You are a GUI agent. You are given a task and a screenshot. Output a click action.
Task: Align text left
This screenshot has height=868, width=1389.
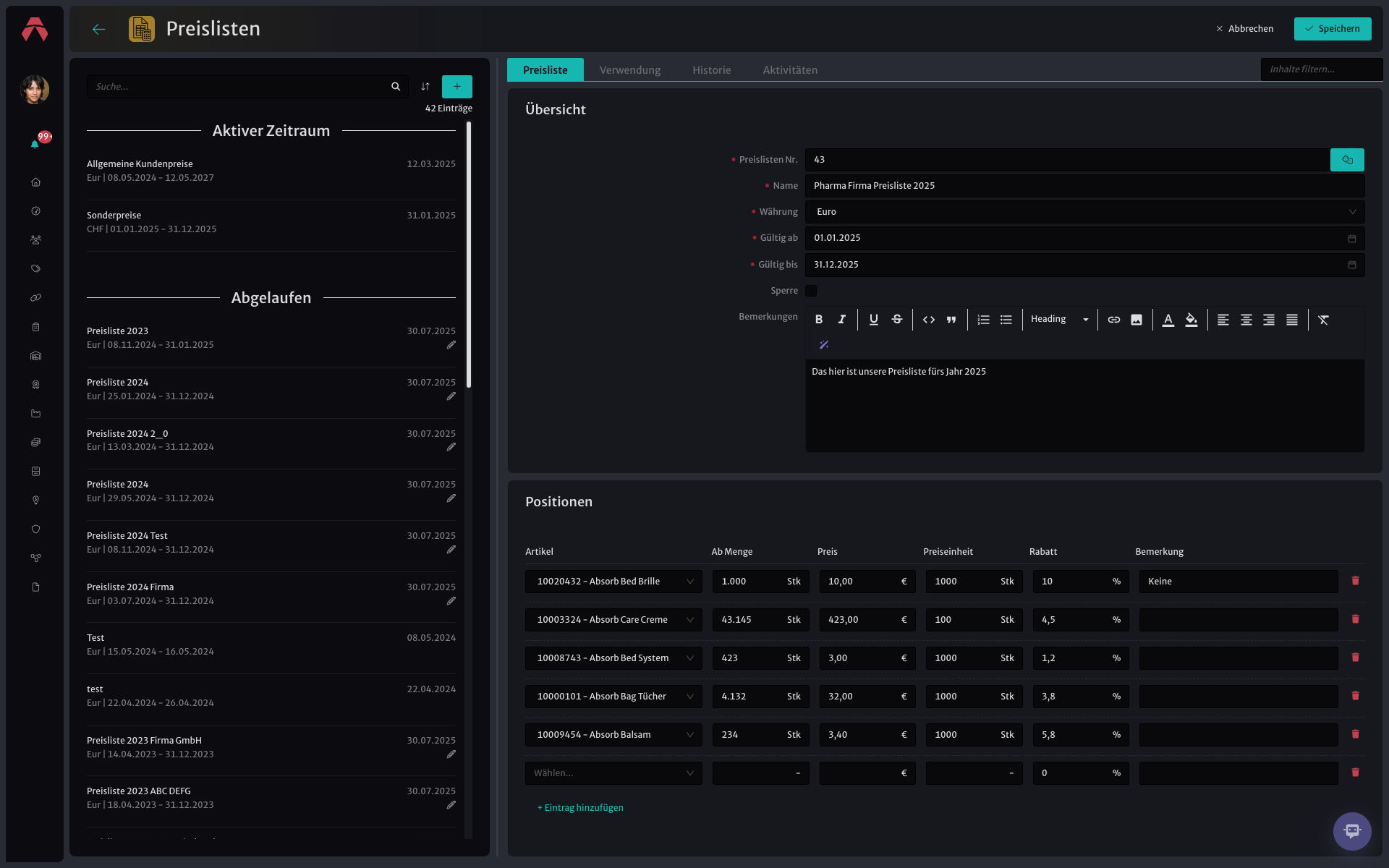click(1223, 320)
